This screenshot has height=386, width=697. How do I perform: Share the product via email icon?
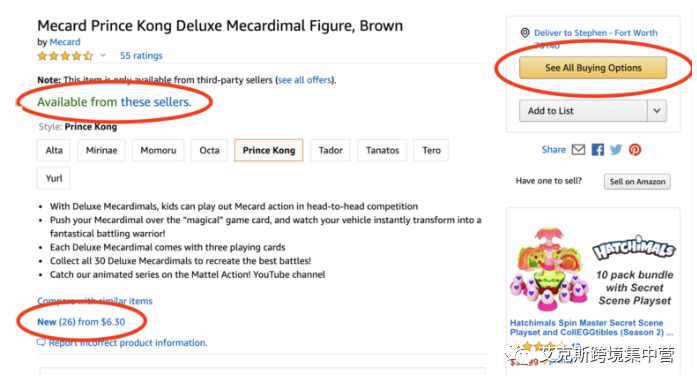pyautogui.click(x=578, y=149)
